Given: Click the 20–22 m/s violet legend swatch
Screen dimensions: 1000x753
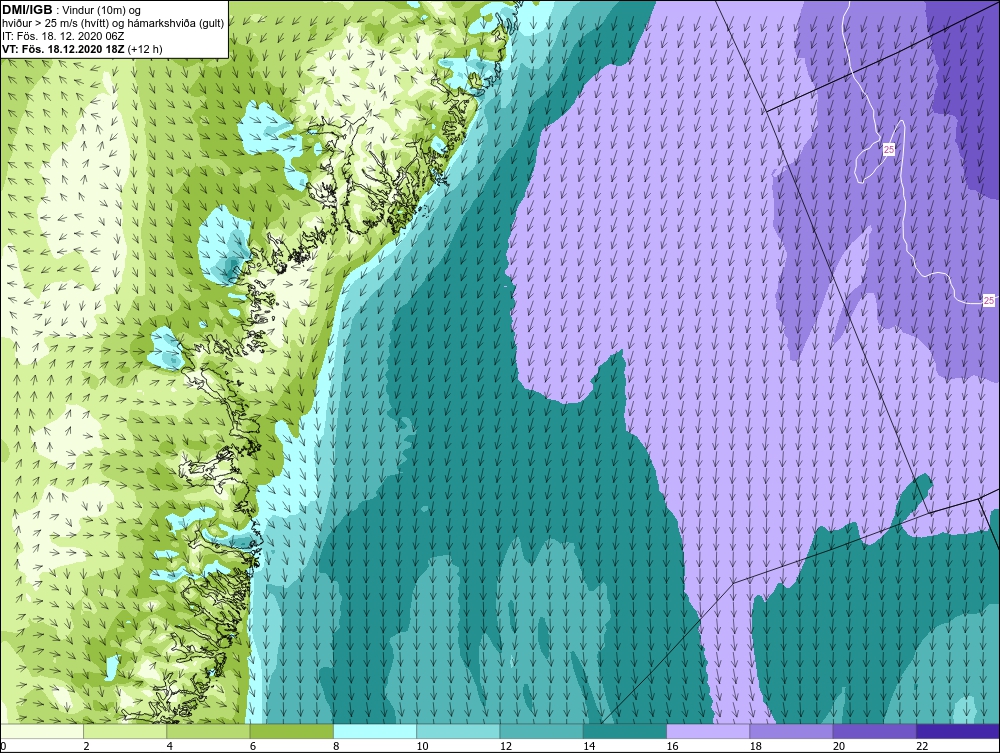Looking at the screenshot, I should point(875,731).
